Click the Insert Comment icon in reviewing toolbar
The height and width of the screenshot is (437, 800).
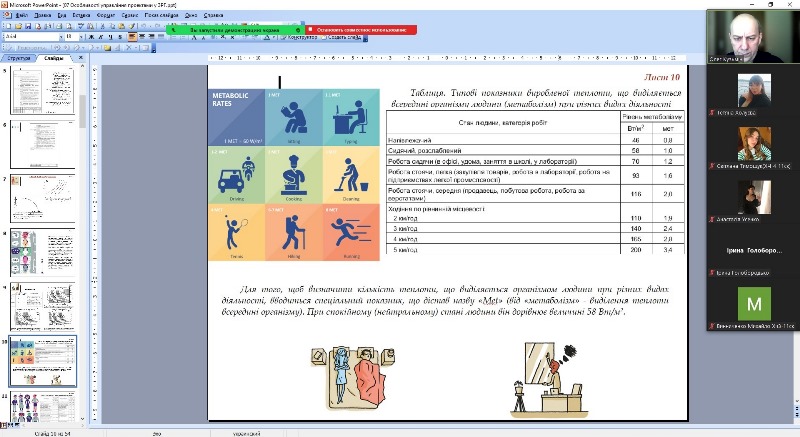tap(107, 48)
